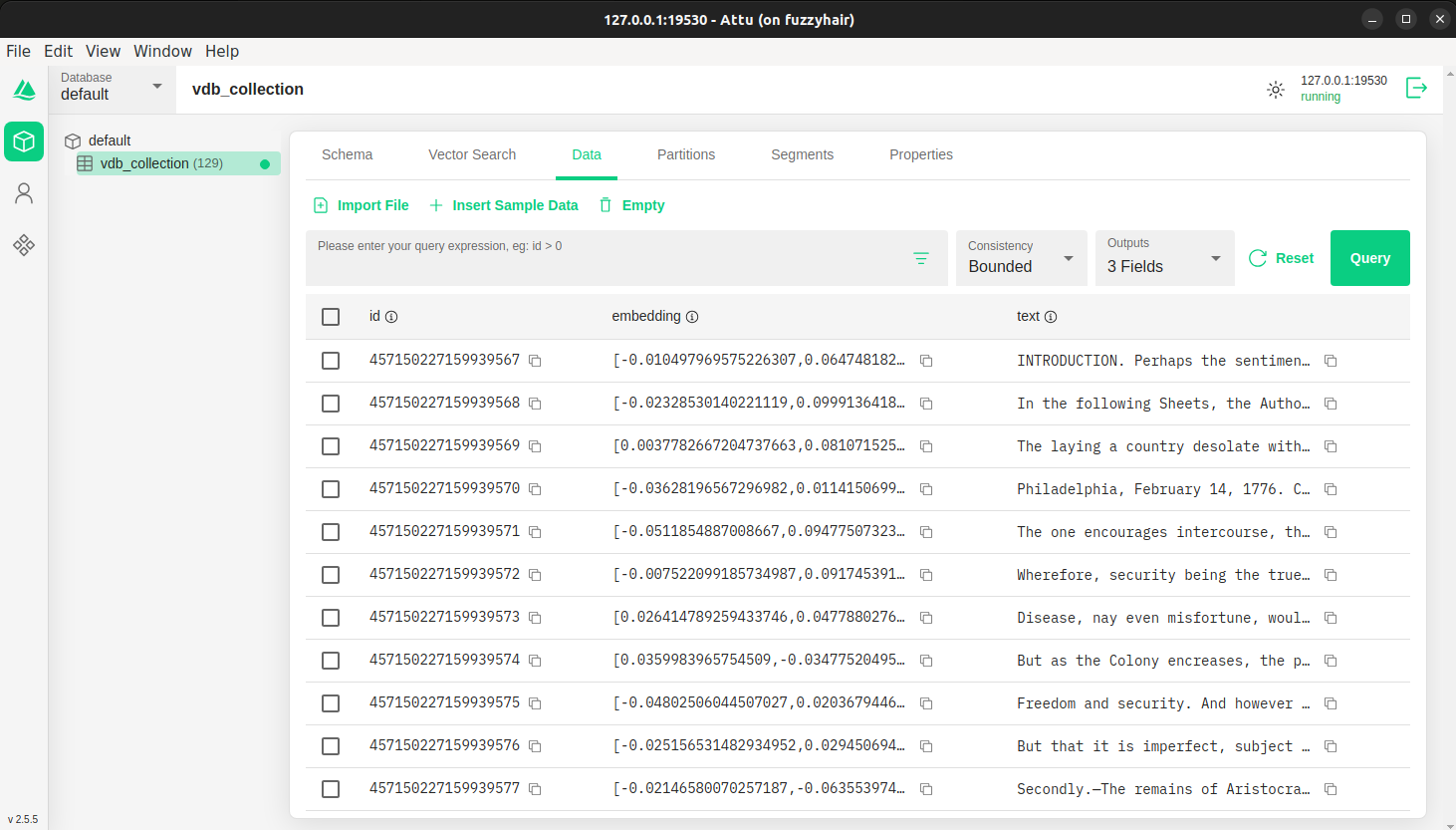Toggle the select-all header checkbox
This screenshot has height=830, width=1456.
pyautogui.click(x=331, y=317)
